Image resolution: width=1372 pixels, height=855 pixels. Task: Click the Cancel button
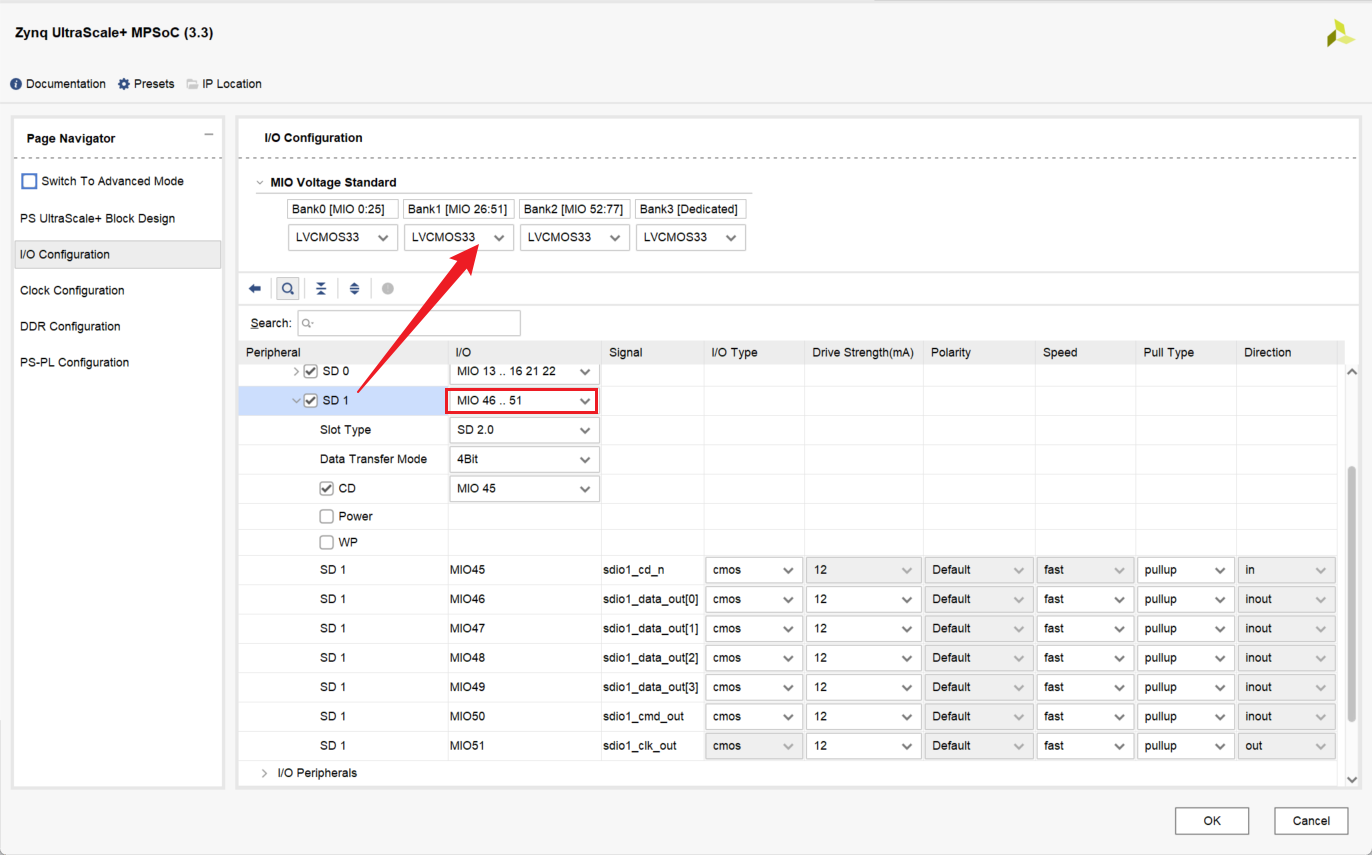pos(1311,821)
